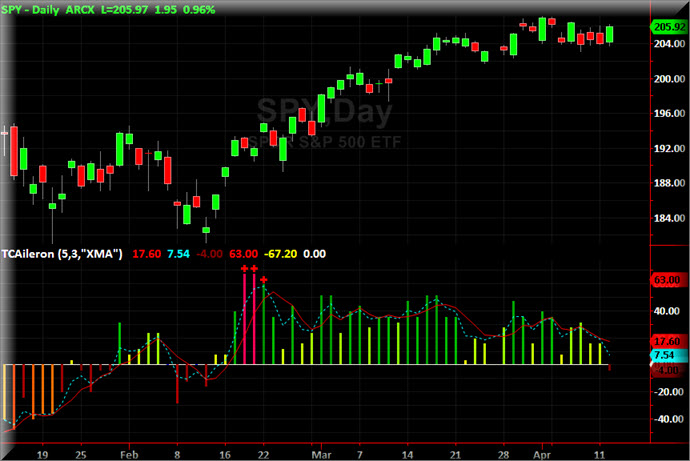Click the dark red -4.00 header value
The height and width of the screenshot is (461, 690).
[209, 254]
